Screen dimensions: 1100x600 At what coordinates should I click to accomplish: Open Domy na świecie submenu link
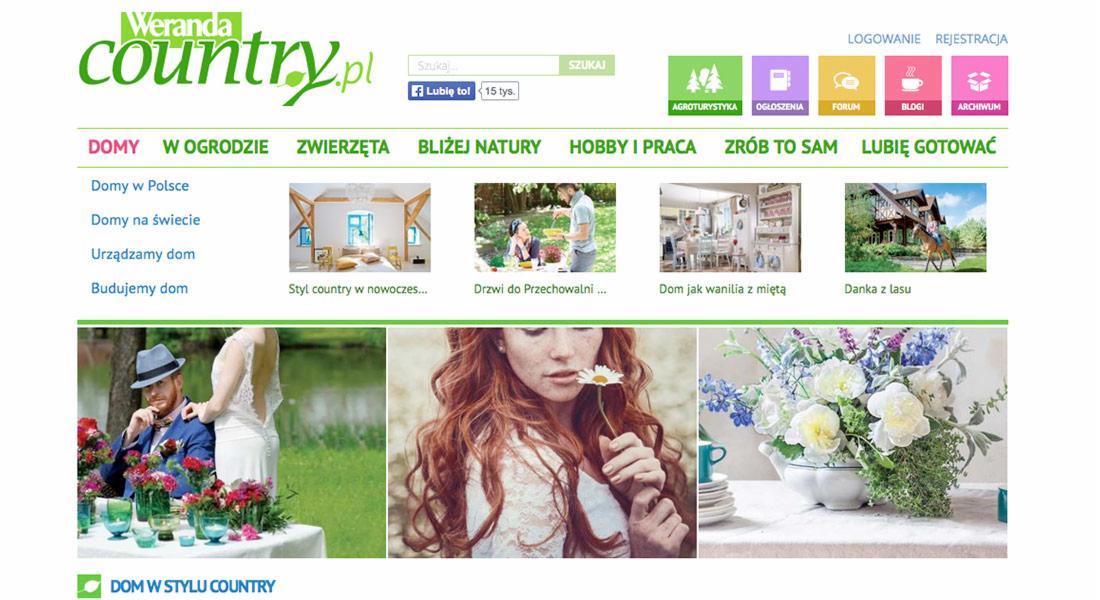point(145,220)
